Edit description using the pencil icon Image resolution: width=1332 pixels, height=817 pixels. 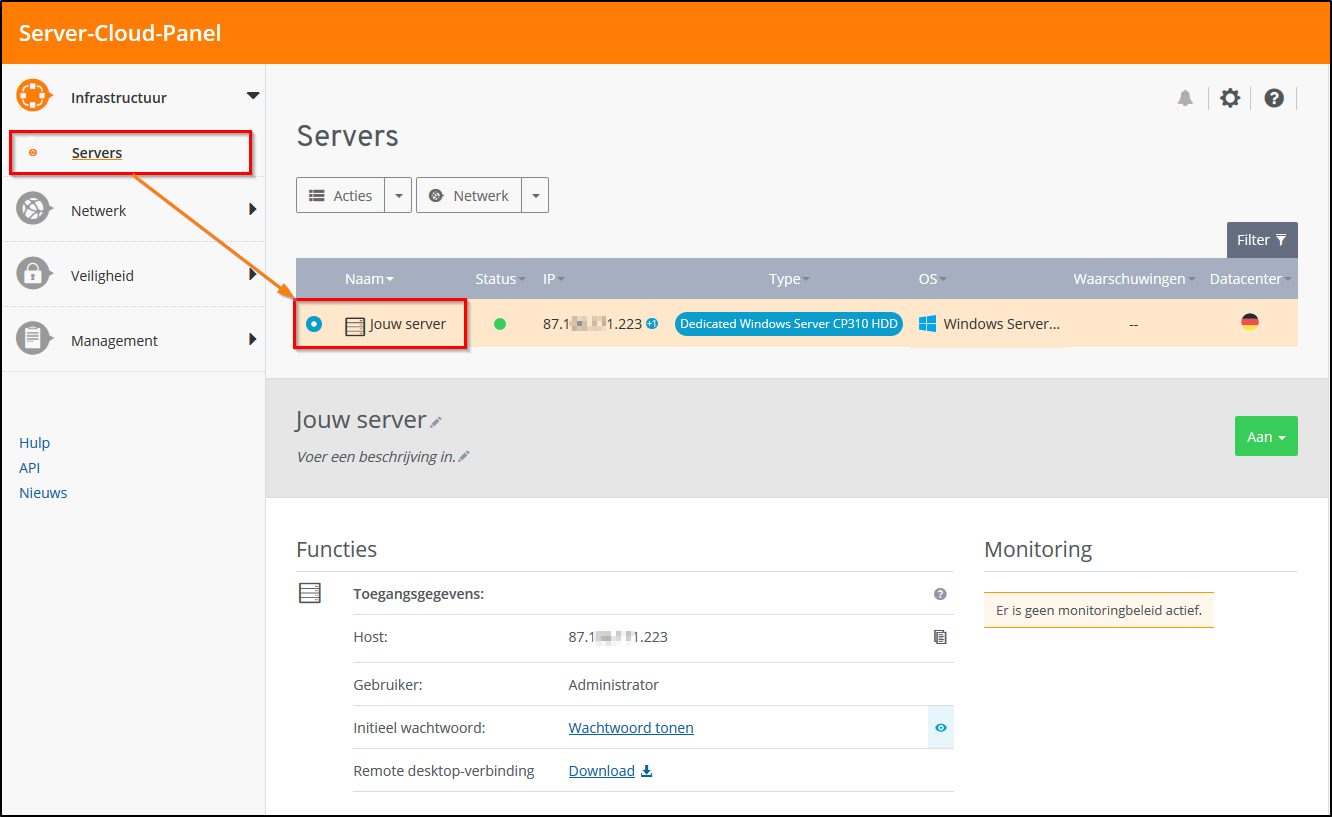[464, 457]
